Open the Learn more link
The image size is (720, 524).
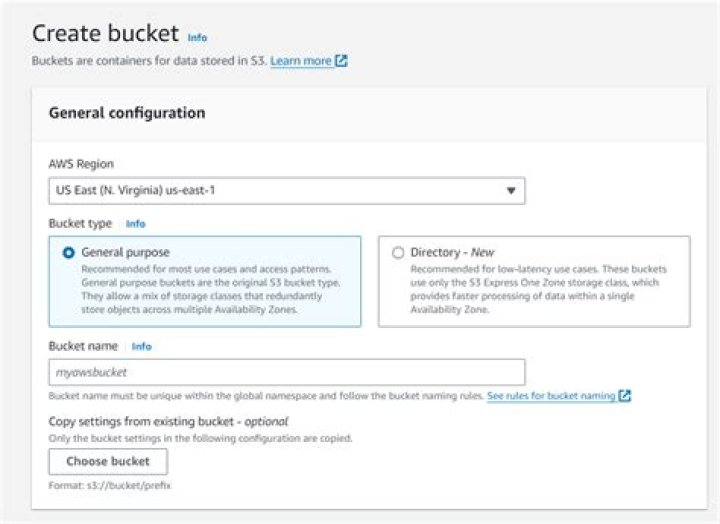300,61
